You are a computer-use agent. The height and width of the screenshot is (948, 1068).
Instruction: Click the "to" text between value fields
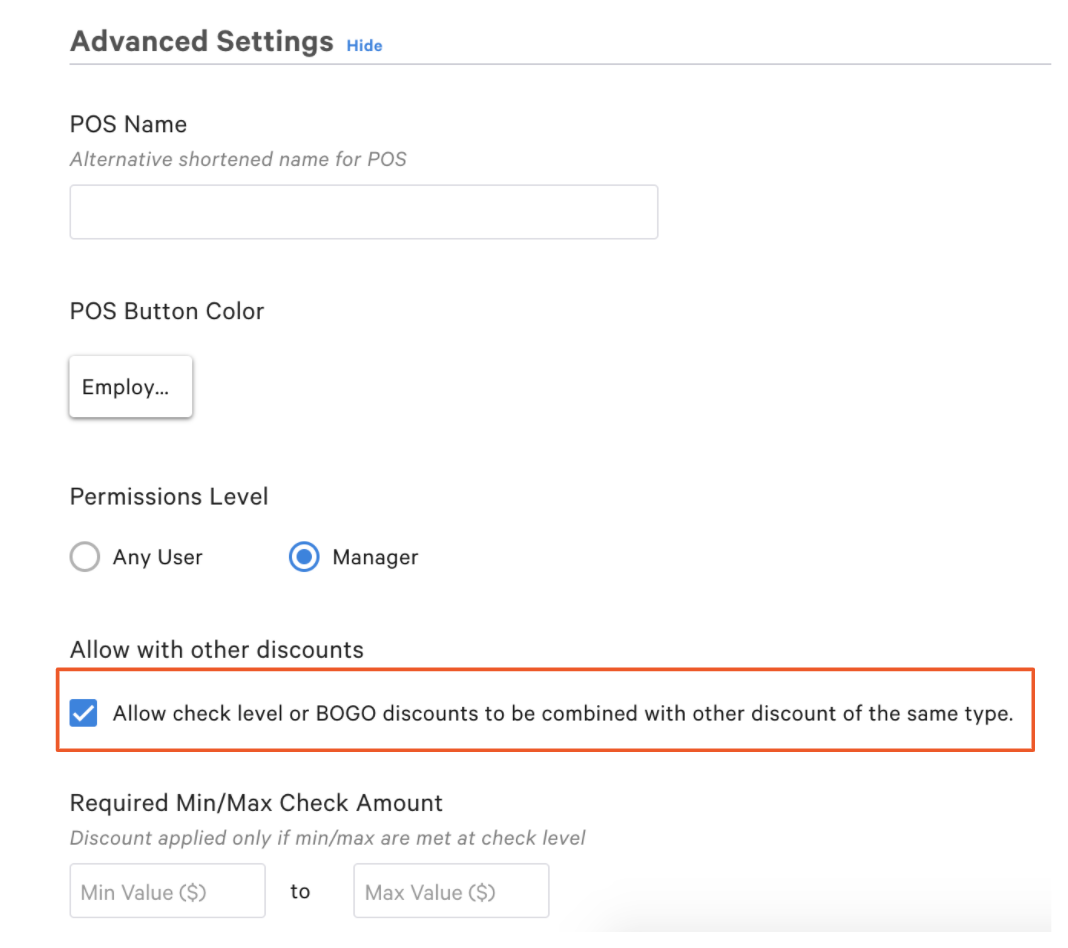click(x=300, y=891)
